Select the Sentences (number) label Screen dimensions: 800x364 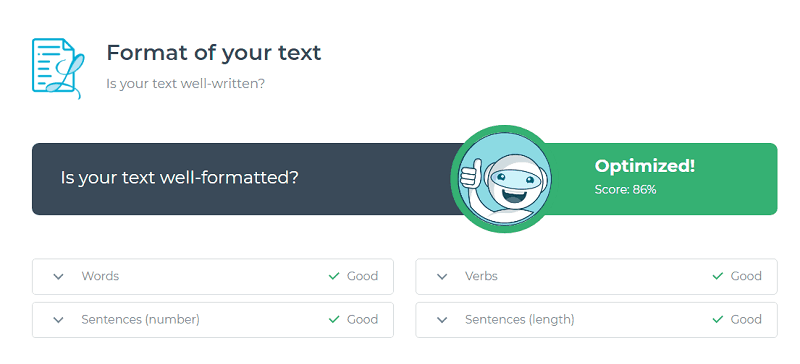140,320
